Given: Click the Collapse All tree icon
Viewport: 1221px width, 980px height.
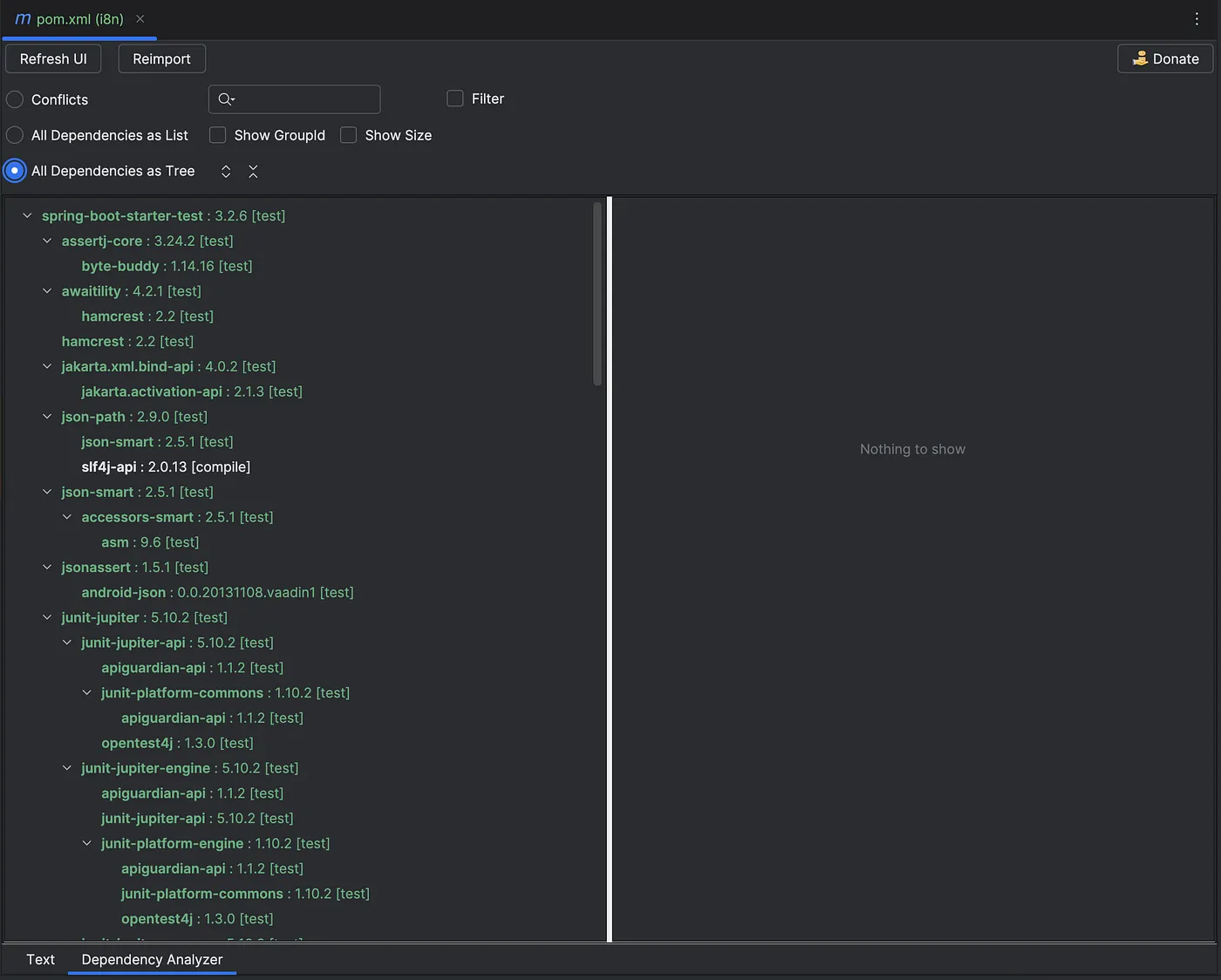Looking at the screenshot, I should tap(253, 172).
